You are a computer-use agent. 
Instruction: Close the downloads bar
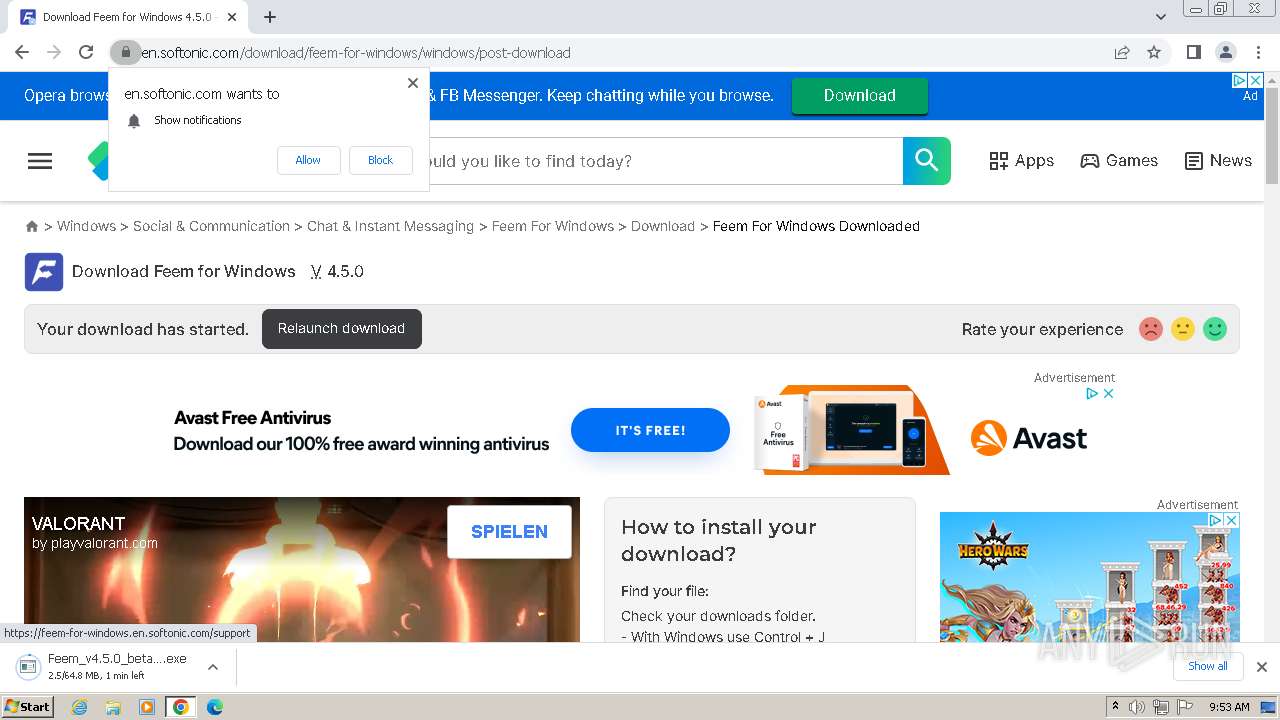point(1262,667)
